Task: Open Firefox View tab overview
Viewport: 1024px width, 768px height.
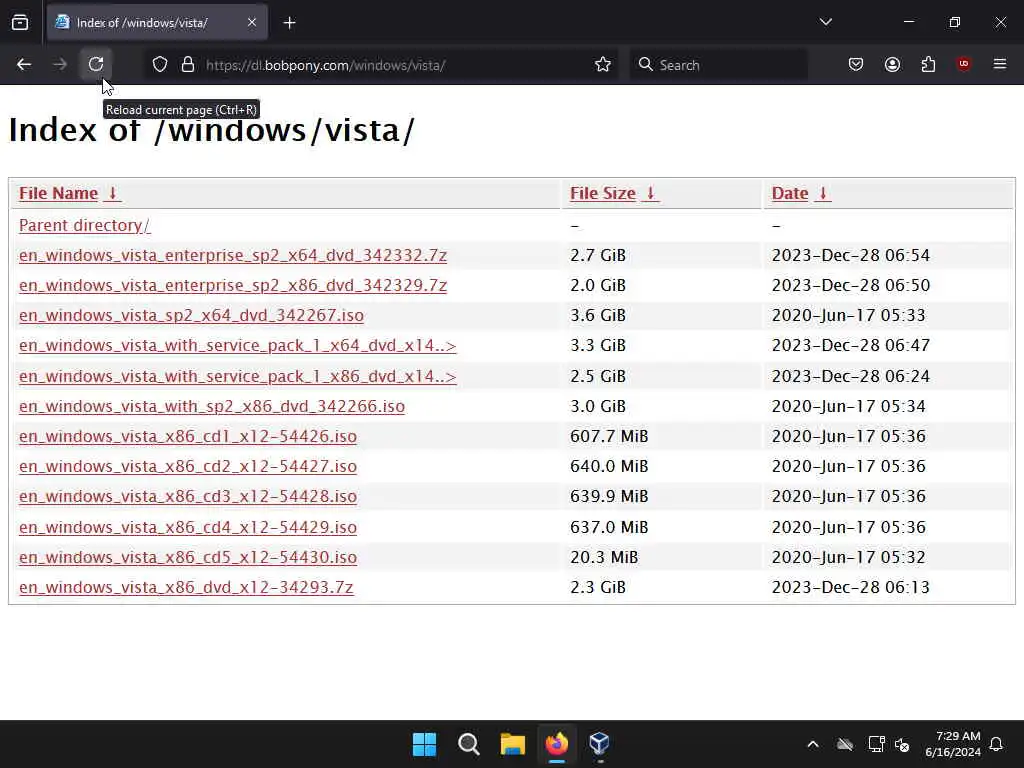Action: click(x=20, y=23)
